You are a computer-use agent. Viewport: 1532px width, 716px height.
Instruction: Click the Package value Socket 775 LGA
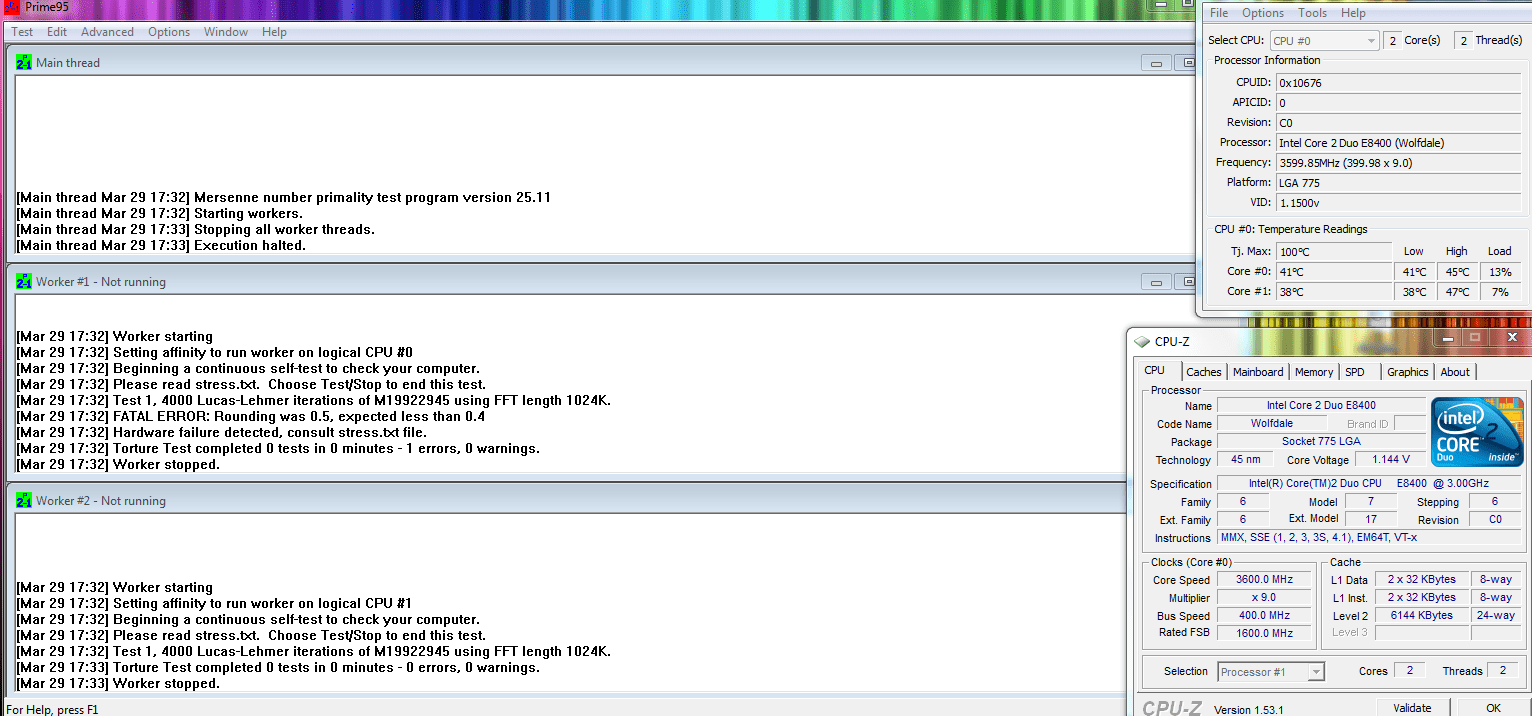pyautogui.click(x=1321, y=442)
